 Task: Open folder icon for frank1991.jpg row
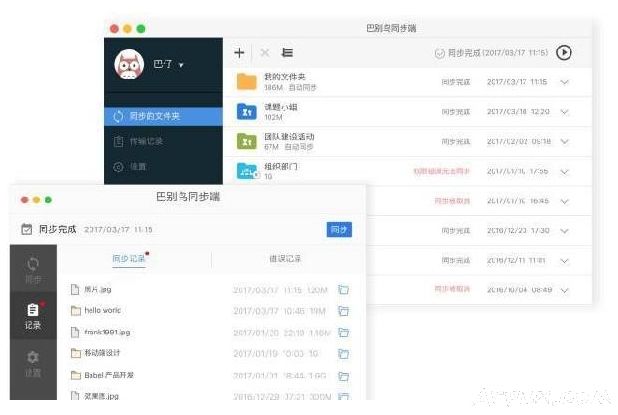click(344, 332)
